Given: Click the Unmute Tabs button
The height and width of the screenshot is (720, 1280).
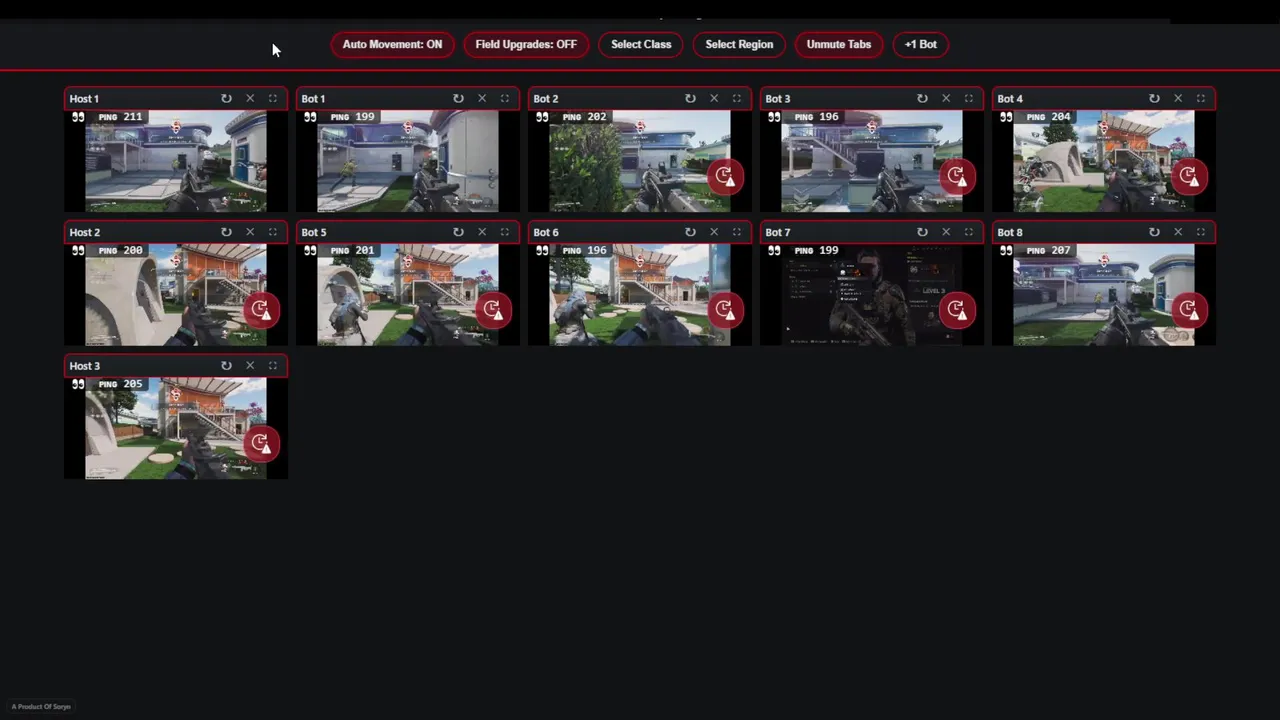Looking at the screenshot, I should 839,45.
